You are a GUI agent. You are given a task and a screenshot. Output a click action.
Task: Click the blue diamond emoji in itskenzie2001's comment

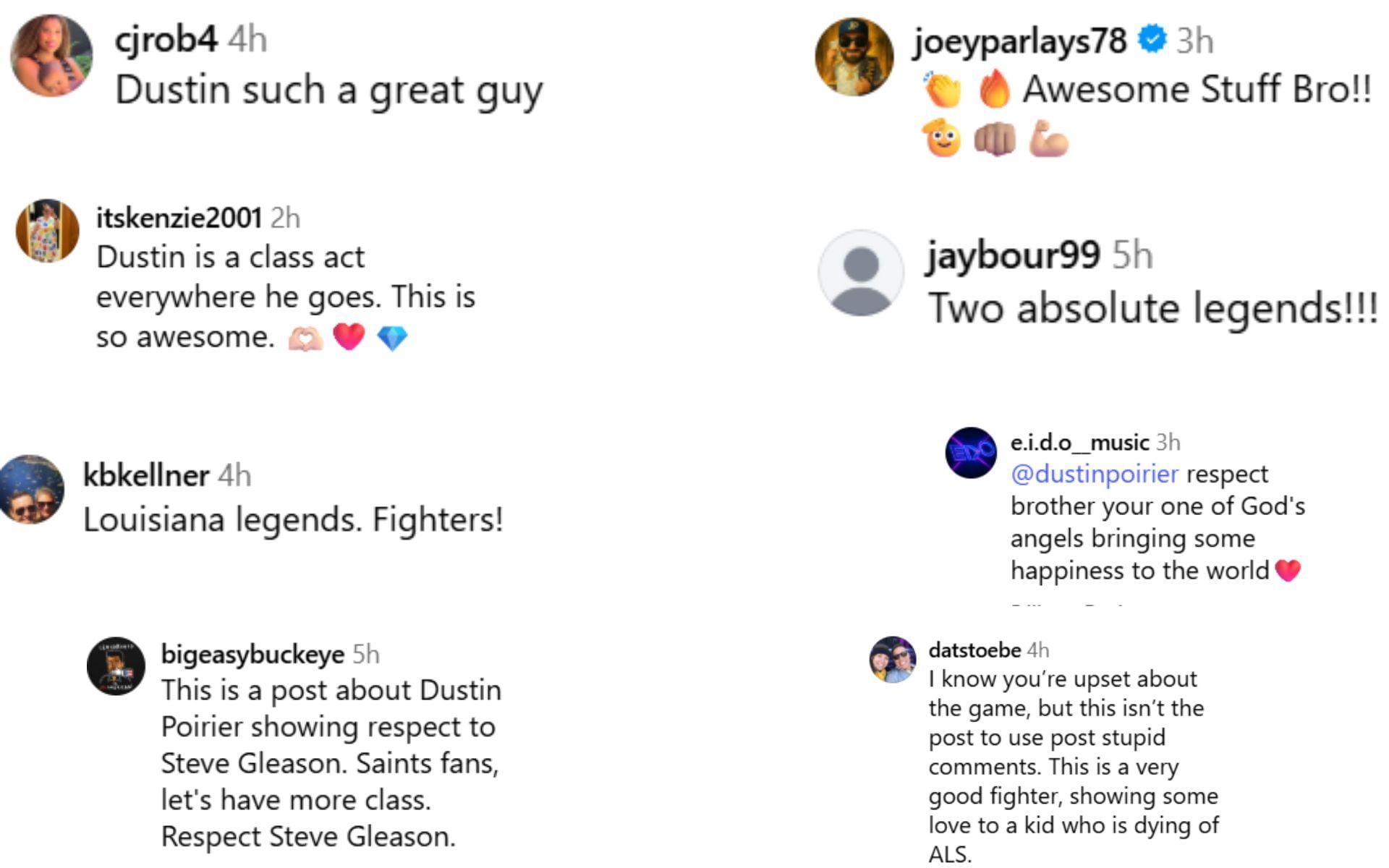point(392,338)
